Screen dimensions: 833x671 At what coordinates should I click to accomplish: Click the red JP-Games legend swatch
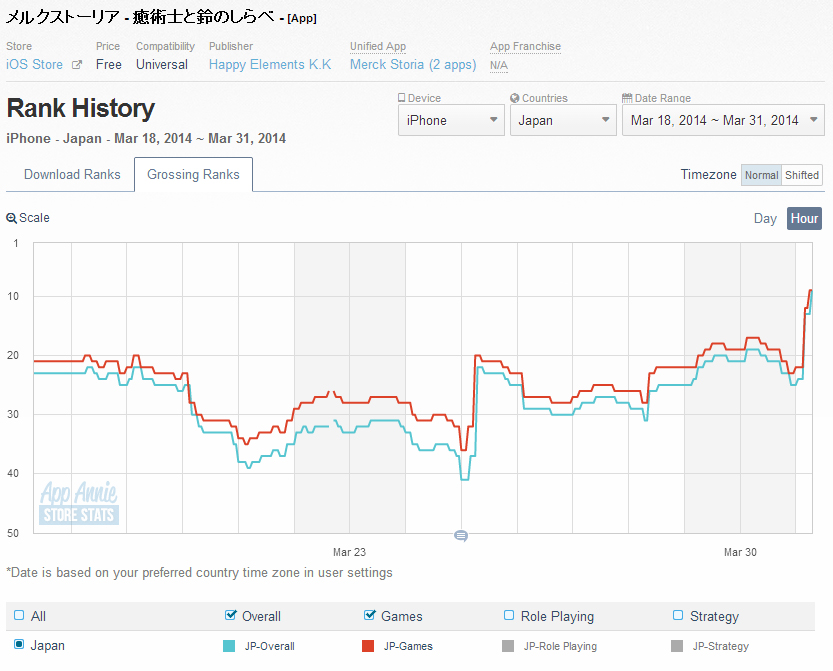click(x=368, y=646)
